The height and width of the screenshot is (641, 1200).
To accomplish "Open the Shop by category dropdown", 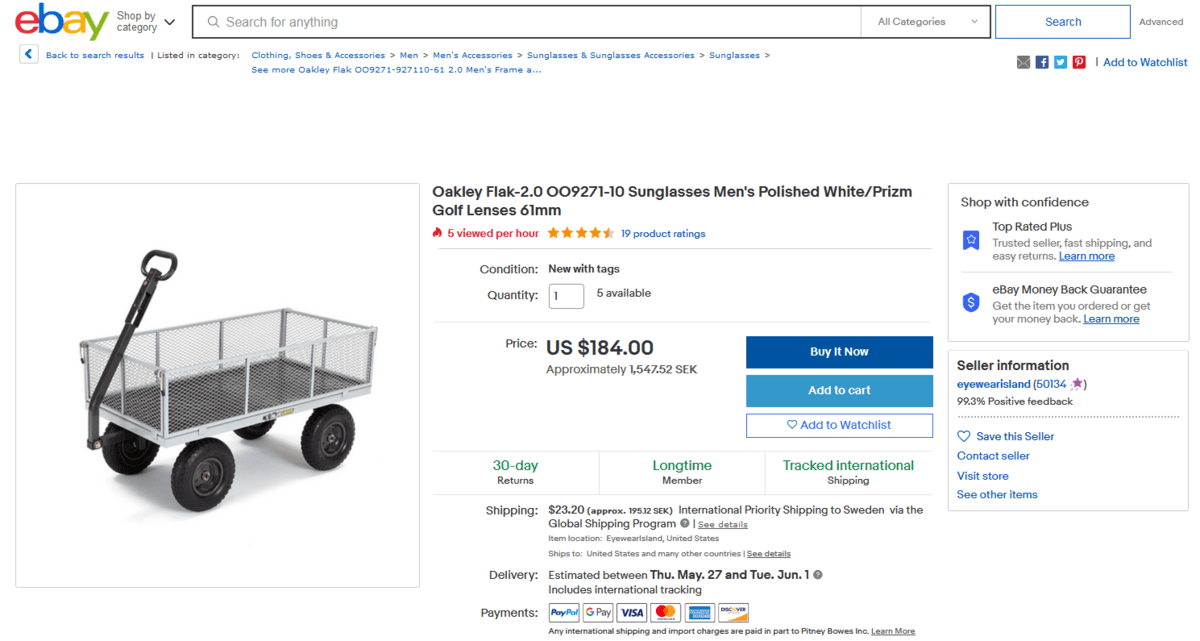I will [x=145, y=22].
